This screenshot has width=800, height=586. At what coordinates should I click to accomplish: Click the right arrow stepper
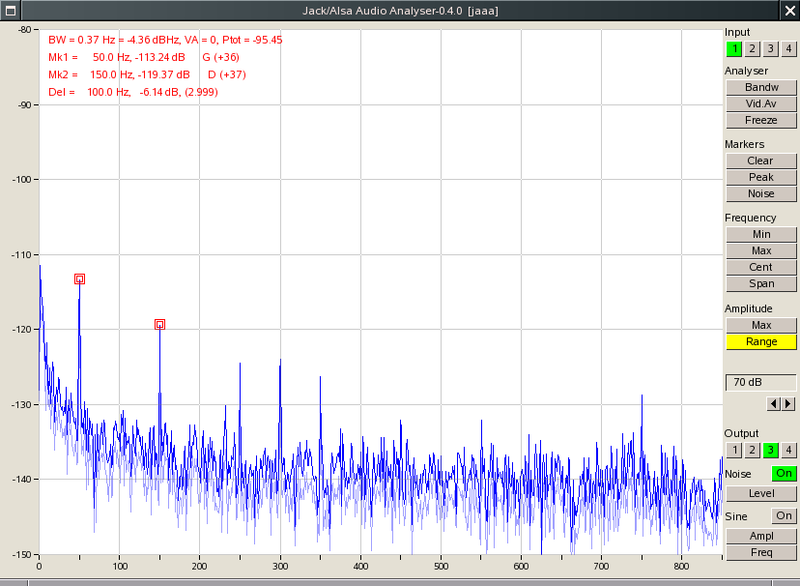pyautogui.click(x=789, y=404)
